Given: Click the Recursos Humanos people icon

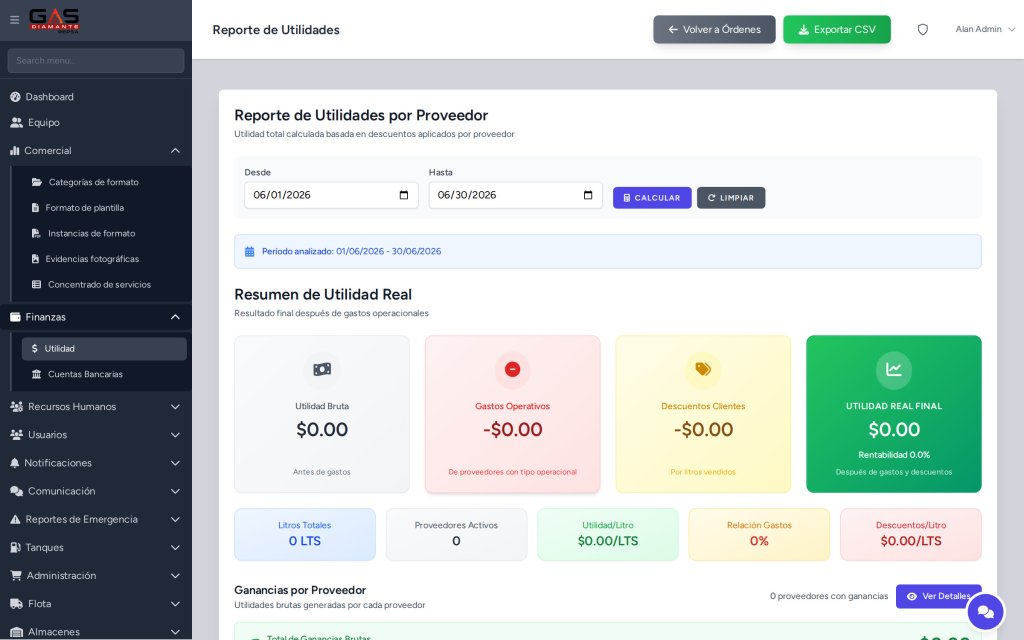Looking at the screenshot, I should [x=16, y=406].
